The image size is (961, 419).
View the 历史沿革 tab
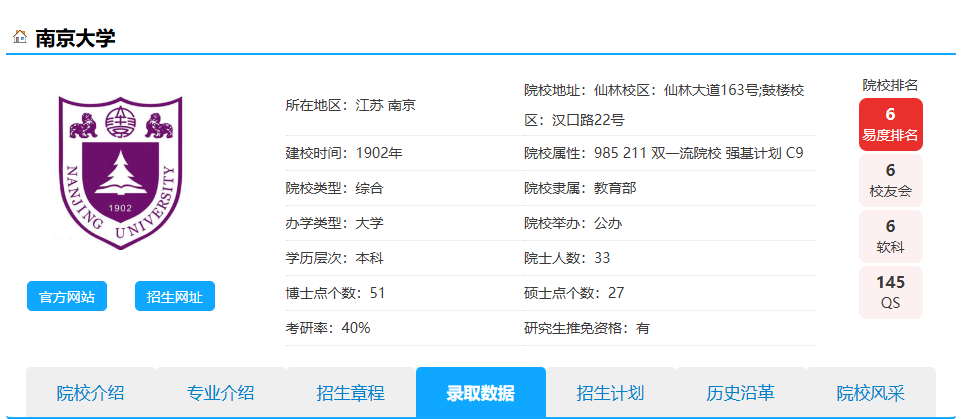pyautogui.click(x=740, y=393)
